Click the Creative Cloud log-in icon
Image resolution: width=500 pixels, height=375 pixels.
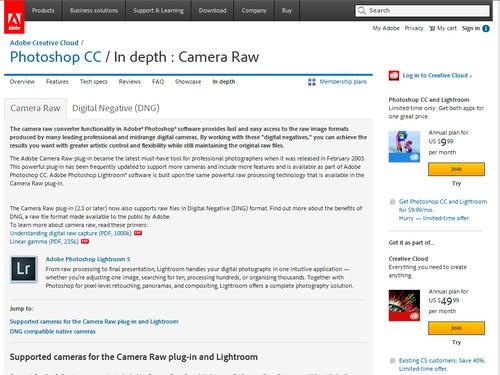(x=394, y=76)
